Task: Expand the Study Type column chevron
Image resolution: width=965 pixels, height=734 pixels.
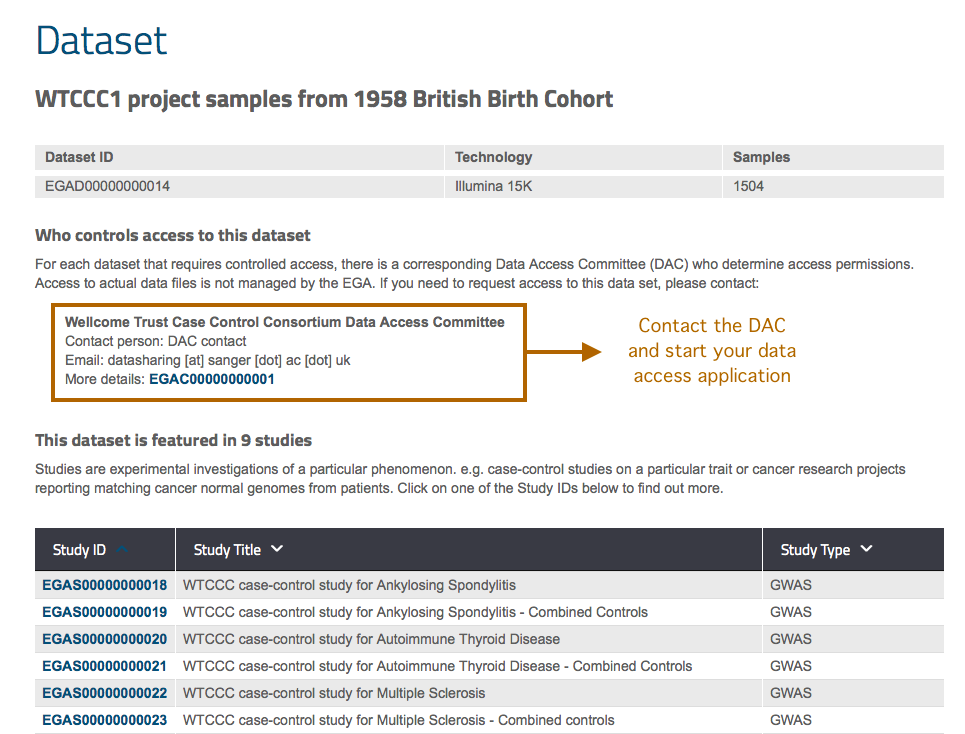Action: pos(866,549)
